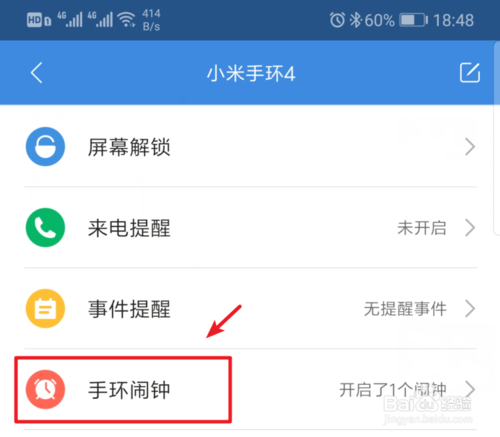Open the 来电提醒 menu item
This screenshot has height=437, width=500.
251,228
